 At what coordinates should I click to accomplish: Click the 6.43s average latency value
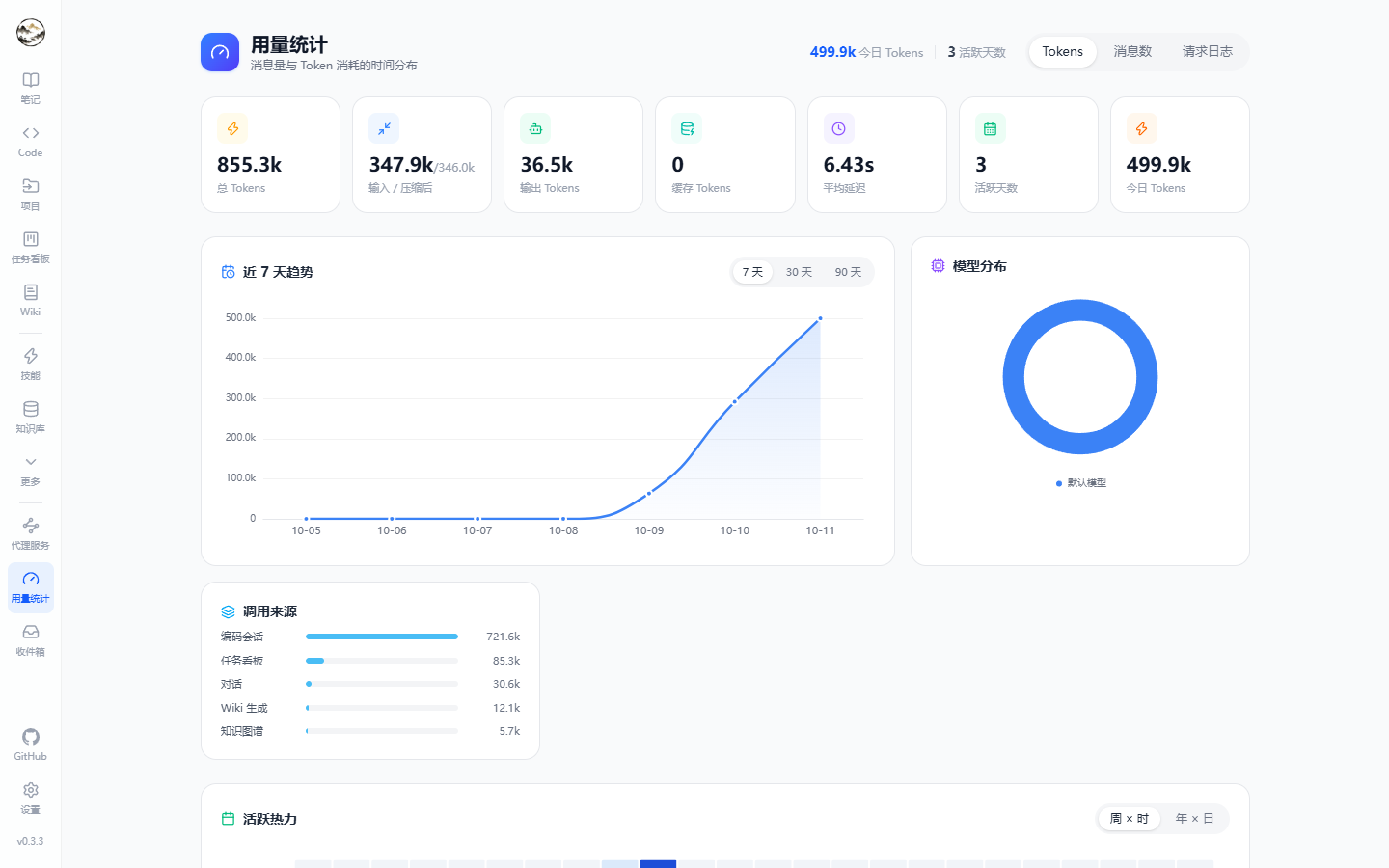(849, 165)
